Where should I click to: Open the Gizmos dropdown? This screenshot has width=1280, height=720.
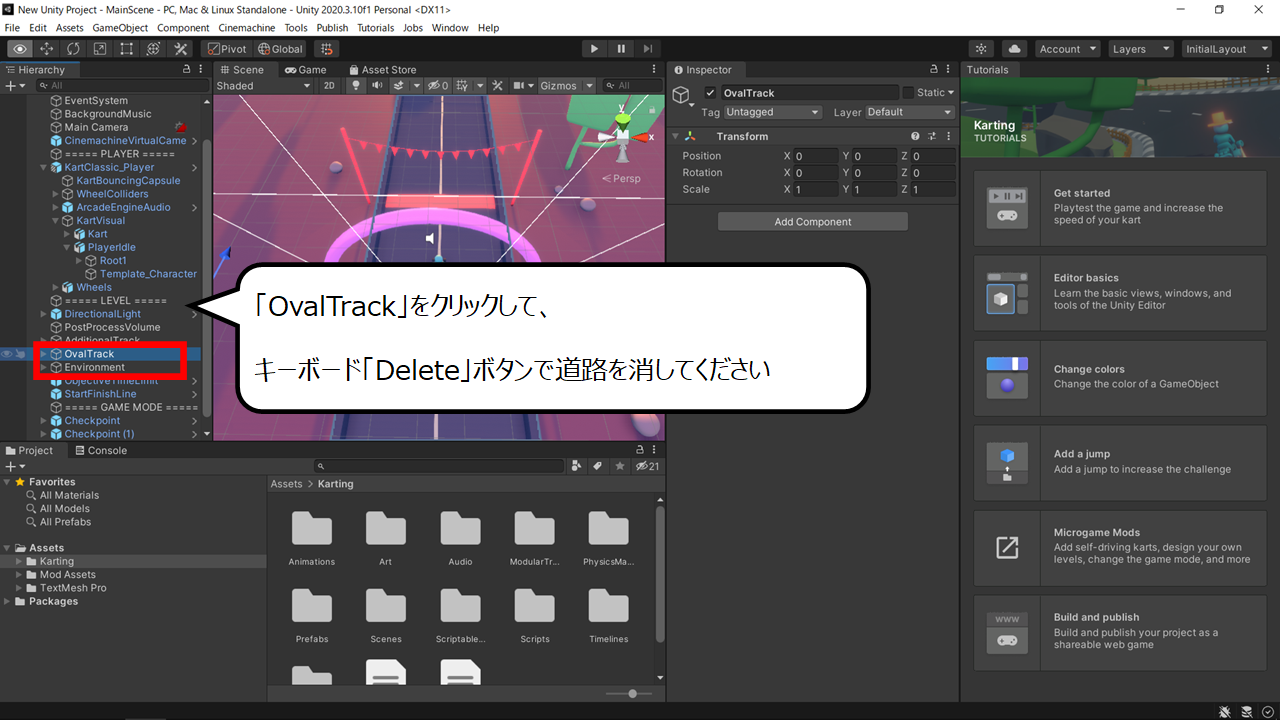click(567, 86)
